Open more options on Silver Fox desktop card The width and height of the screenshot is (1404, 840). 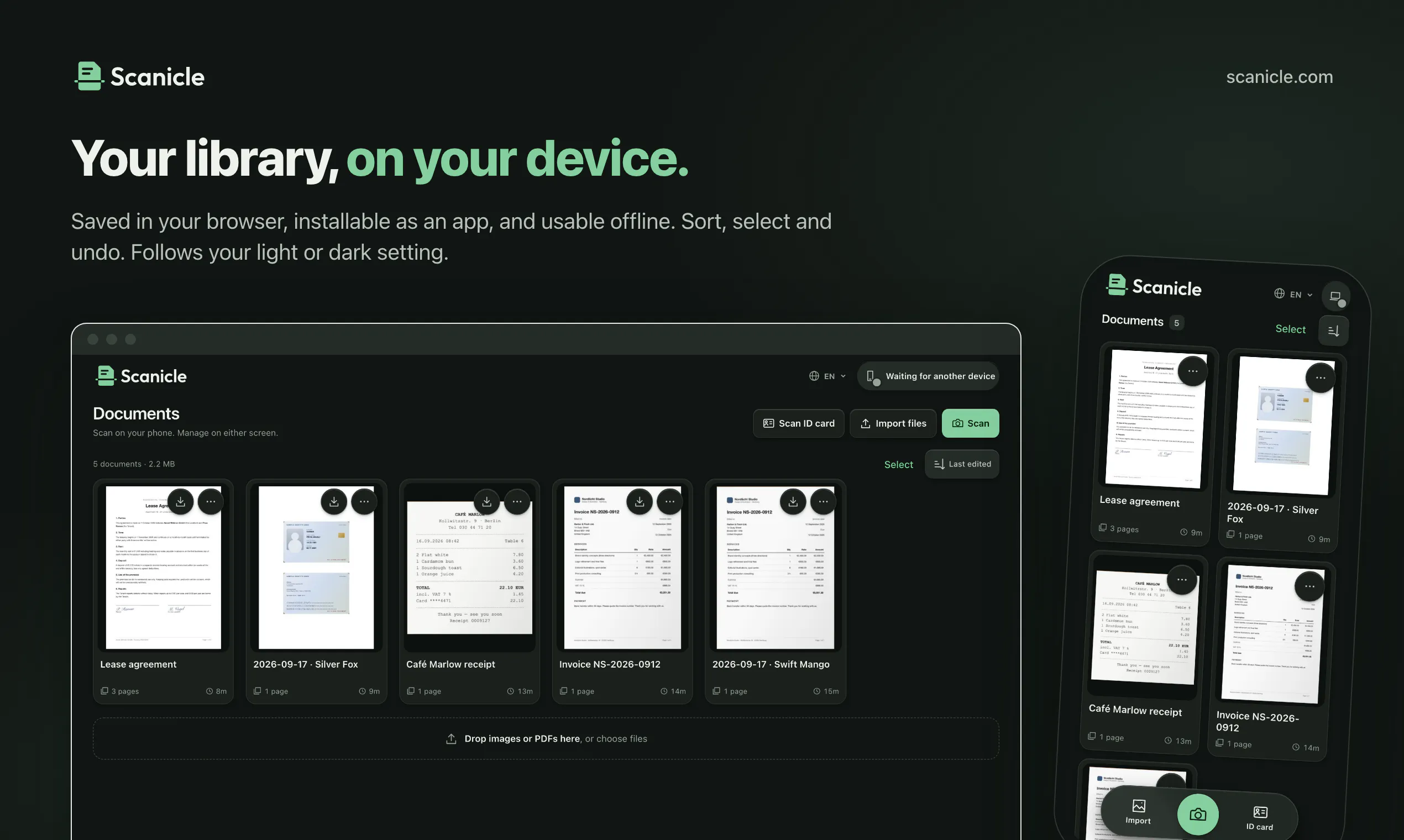[364, 501]
